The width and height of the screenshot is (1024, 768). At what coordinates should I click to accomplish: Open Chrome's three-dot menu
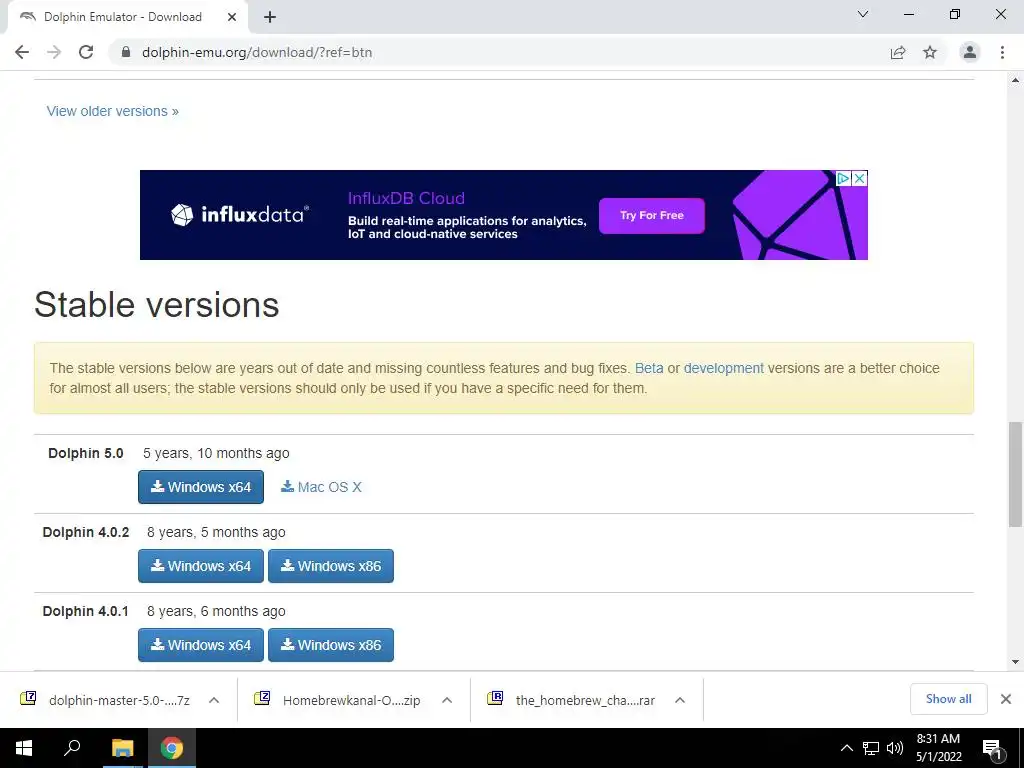[1002, 52]
